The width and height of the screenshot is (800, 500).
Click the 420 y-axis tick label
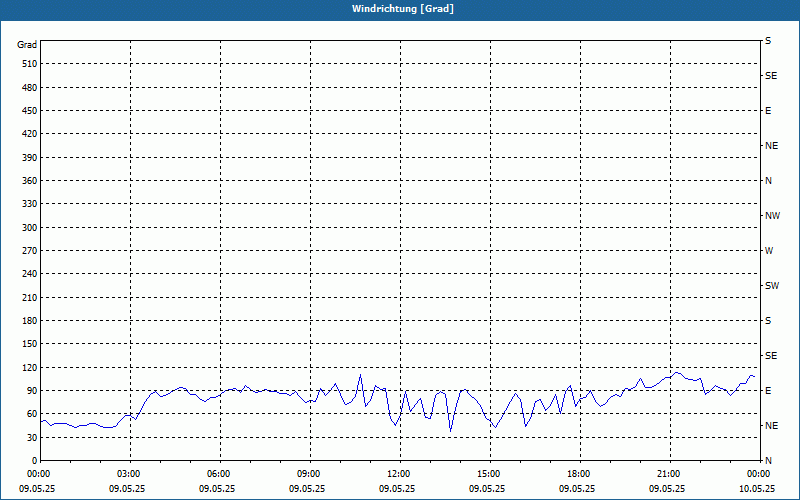[30, 134]
